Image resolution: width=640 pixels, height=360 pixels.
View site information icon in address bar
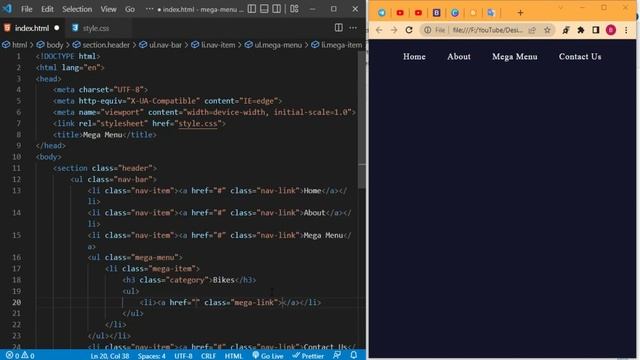pos(427,30)
